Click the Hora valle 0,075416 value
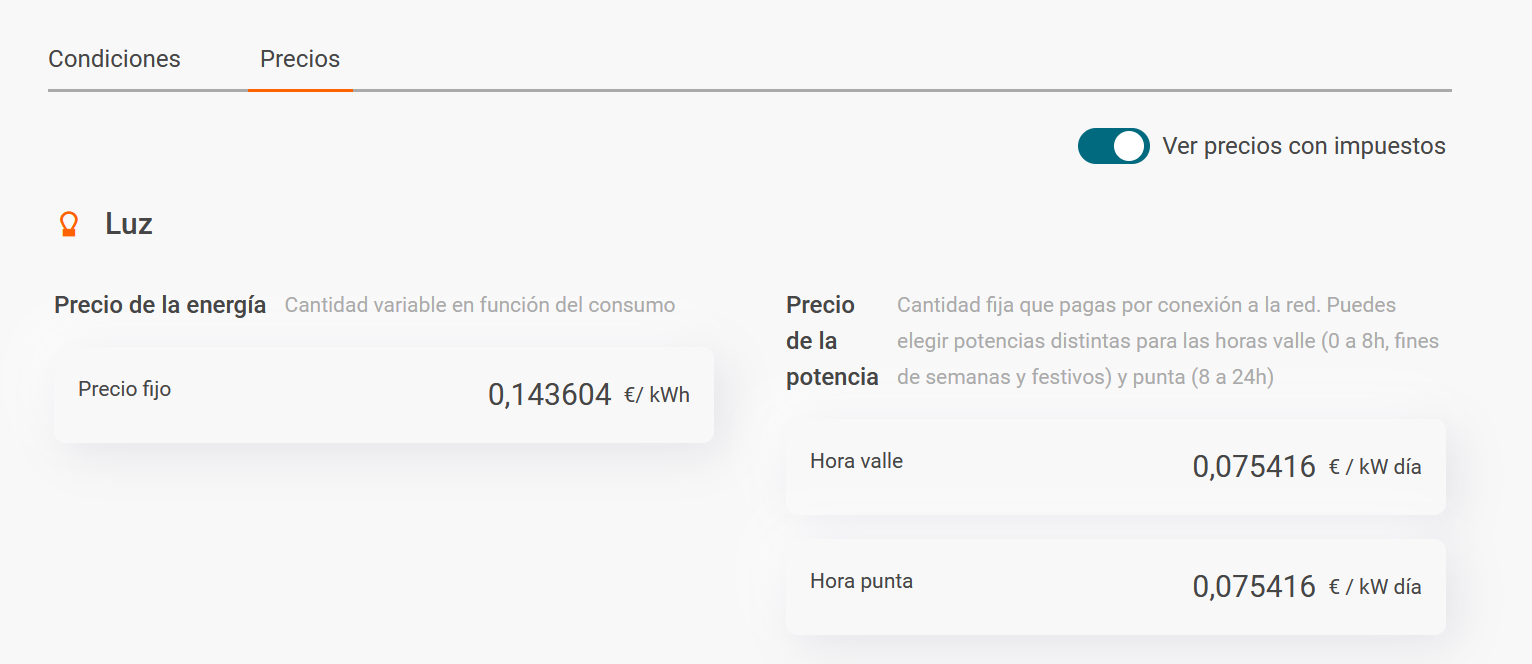The height and width of the screenshot is (664, 1532). coord(1254,467)
